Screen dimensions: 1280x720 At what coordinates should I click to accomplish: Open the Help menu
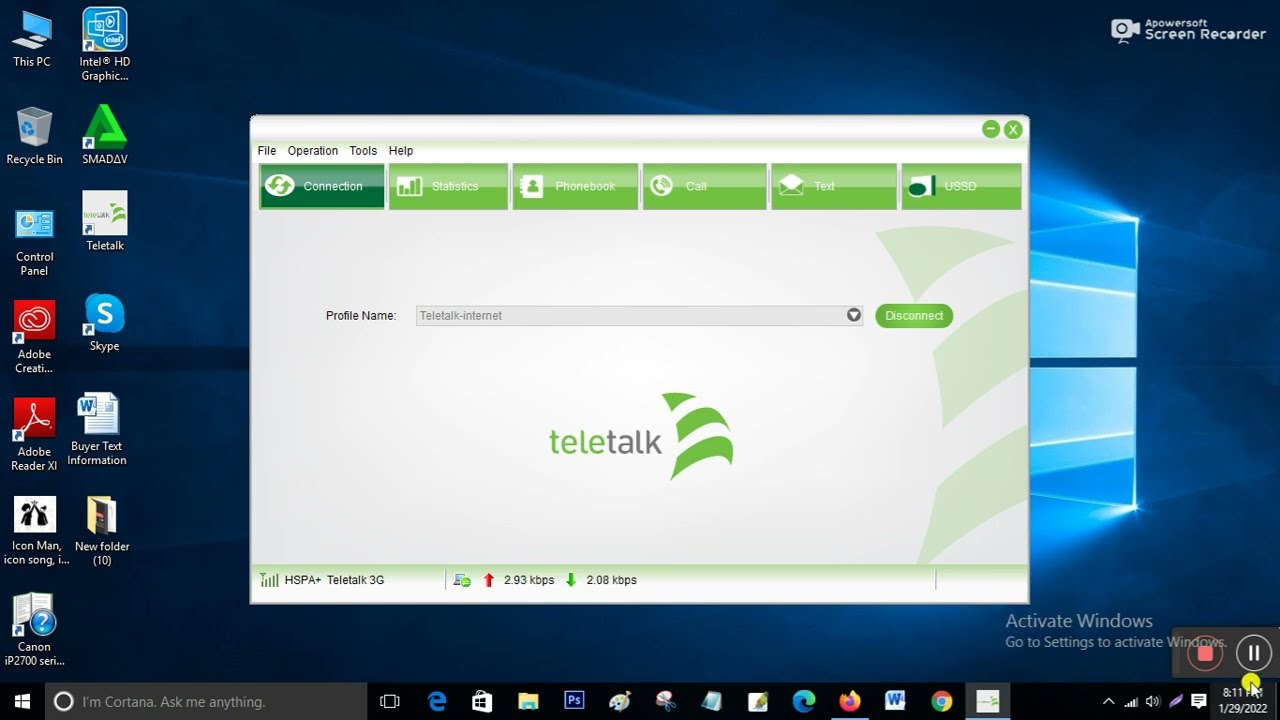(401, 151)
